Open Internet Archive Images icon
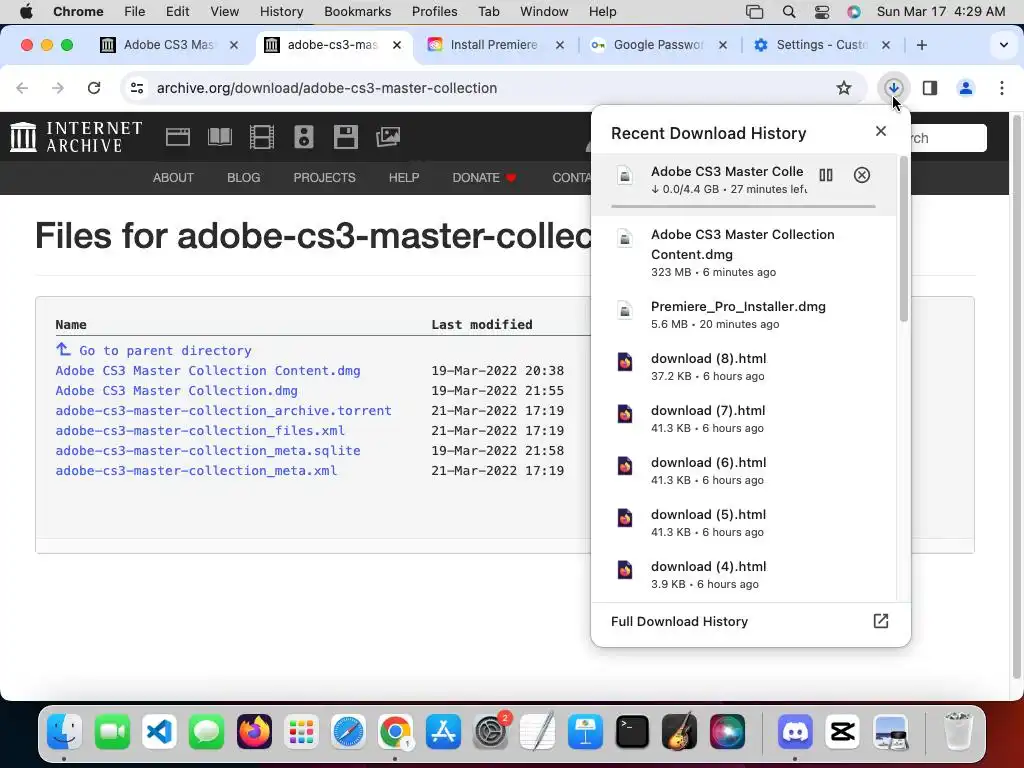1024x768 pixels. 388,137
